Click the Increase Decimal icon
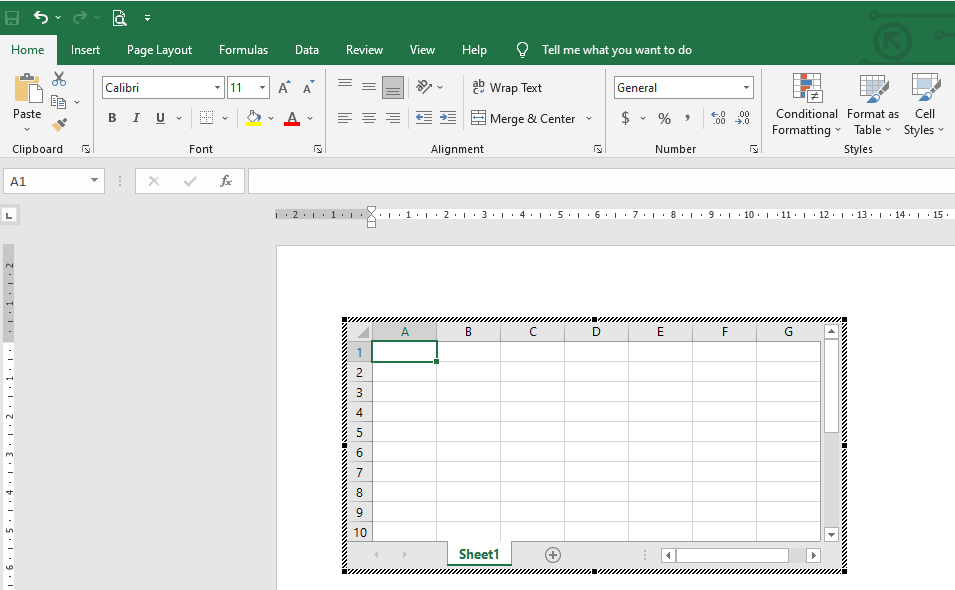Screen dimensions: 955x590 (718, 118)
